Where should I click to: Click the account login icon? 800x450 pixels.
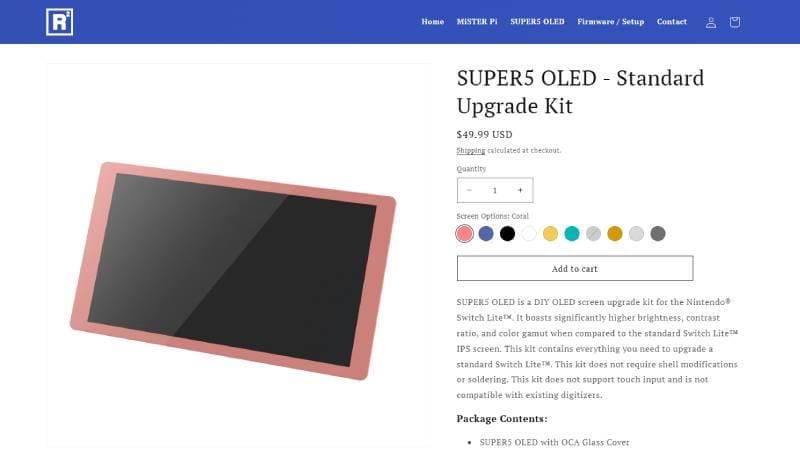click(x=711, y=22)
